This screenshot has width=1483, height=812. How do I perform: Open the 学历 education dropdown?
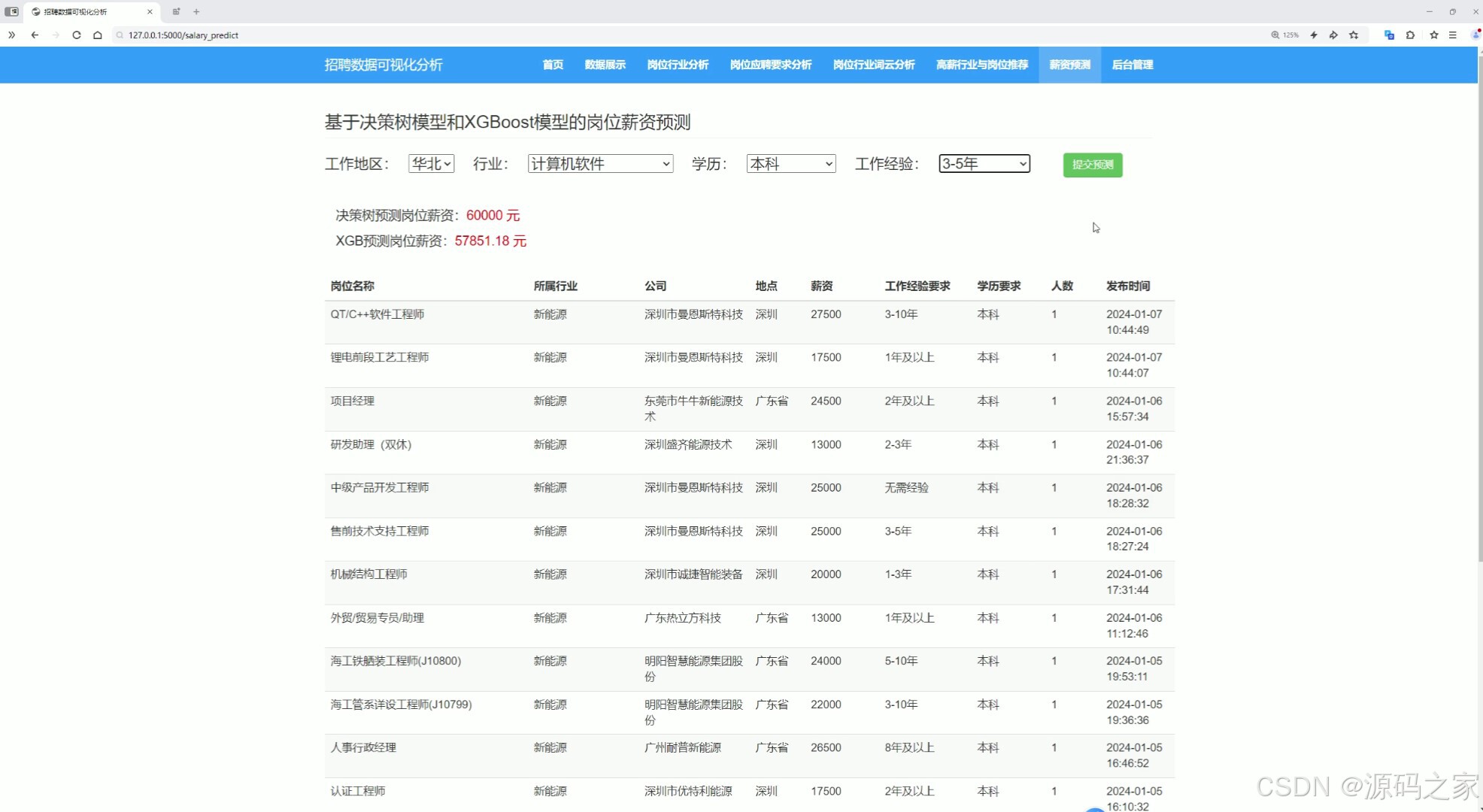pos(790,164)
